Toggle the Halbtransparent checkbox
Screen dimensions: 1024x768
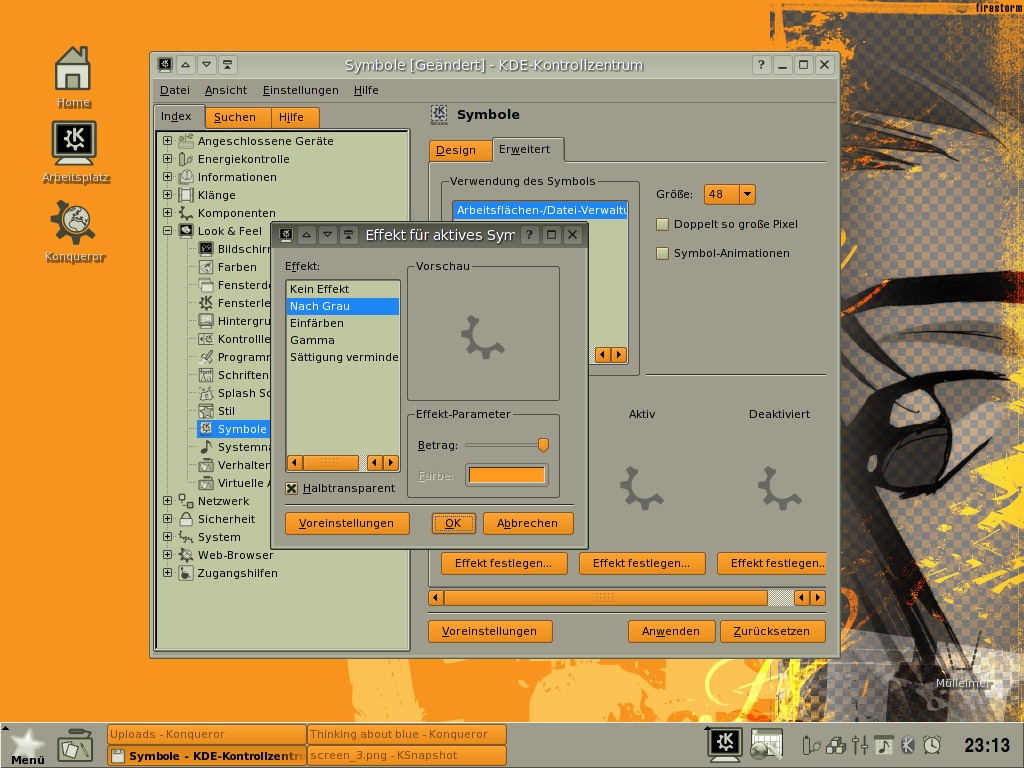pos(291,488)
